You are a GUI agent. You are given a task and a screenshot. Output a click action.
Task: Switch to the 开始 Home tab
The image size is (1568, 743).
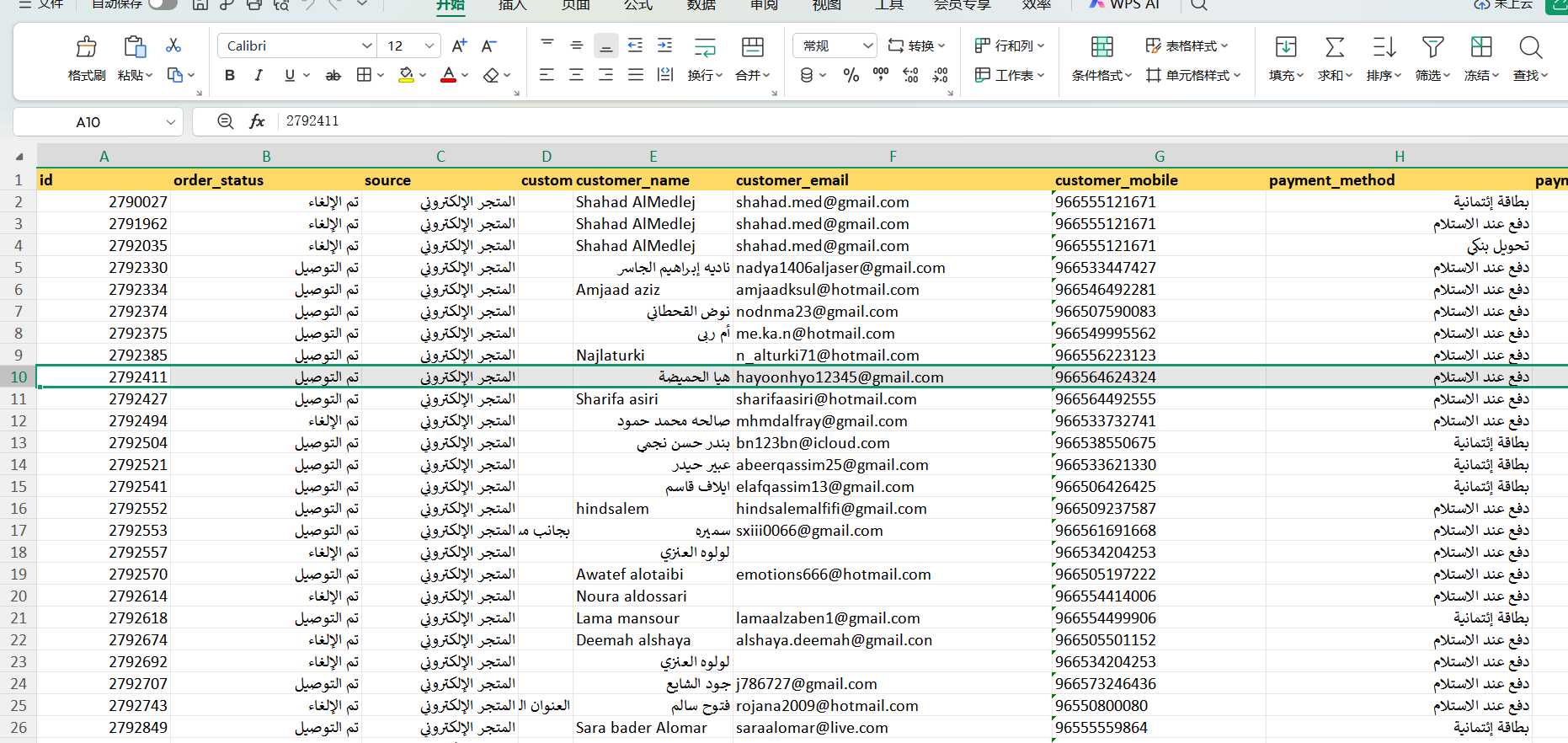[451, 5]
